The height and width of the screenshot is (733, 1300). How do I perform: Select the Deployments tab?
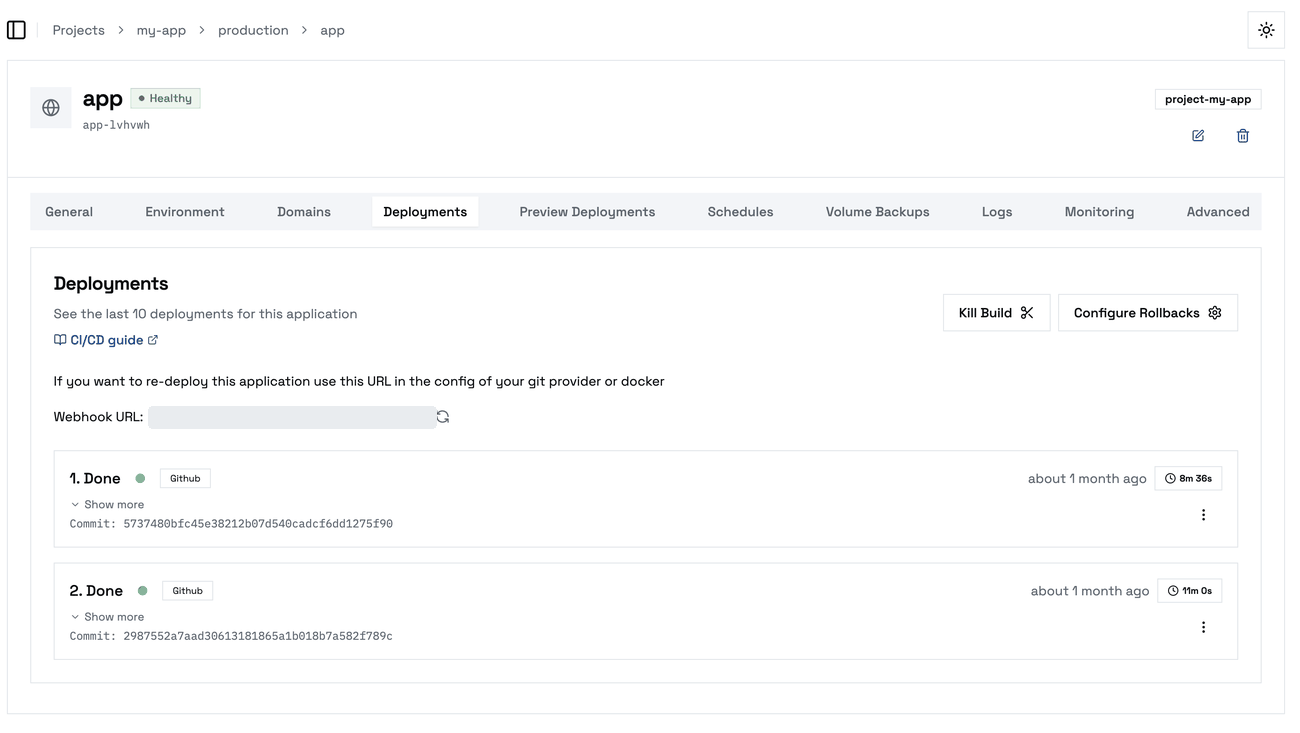coord(425,212)
